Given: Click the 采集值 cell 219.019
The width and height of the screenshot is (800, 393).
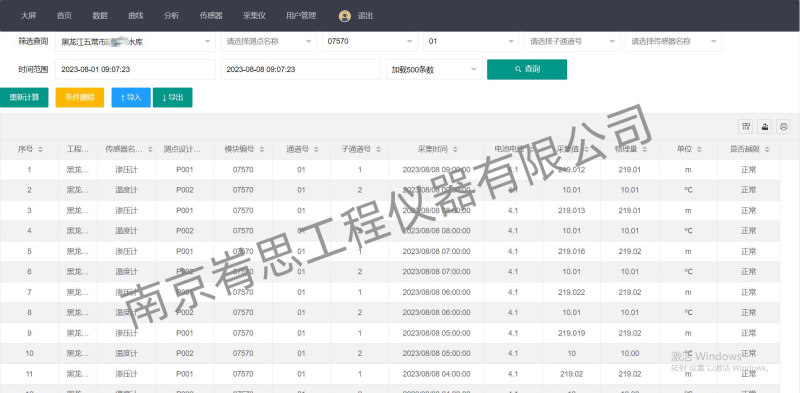Looking at the screenshot, I should click(x=571, y=333).
